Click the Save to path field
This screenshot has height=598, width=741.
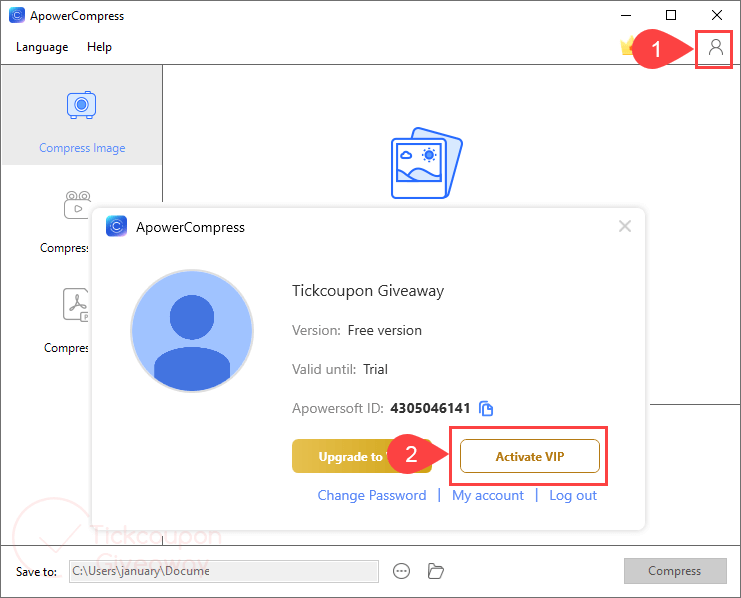point(223,571)
